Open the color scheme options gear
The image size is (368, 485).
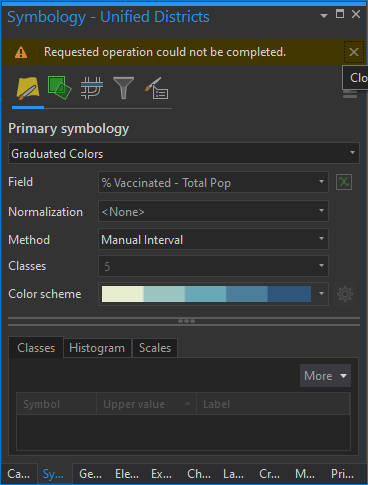coord(345,294)
